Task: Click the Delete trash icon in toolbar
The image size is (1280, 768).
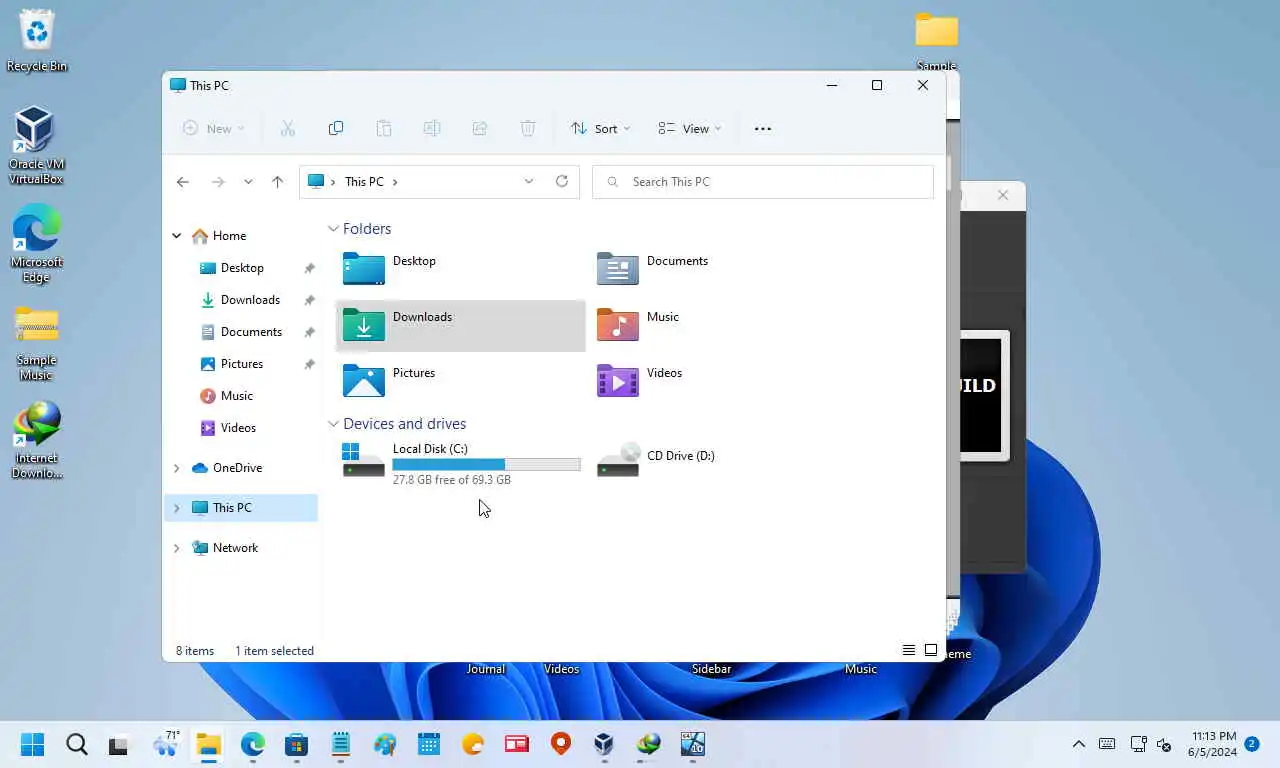Action: coord(528,128)
